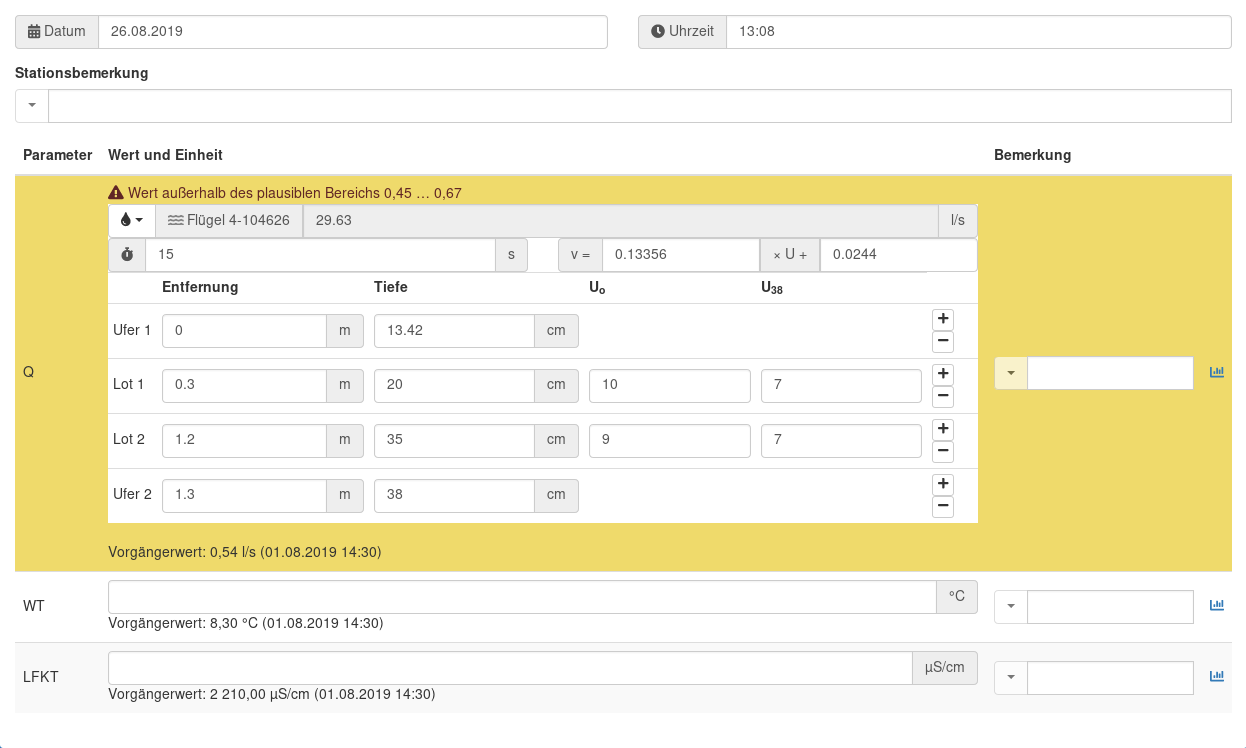Expand the Q Bemerkung dropdown
1246x748 pixels.
pyautogui.click(x=1011, y=373)
